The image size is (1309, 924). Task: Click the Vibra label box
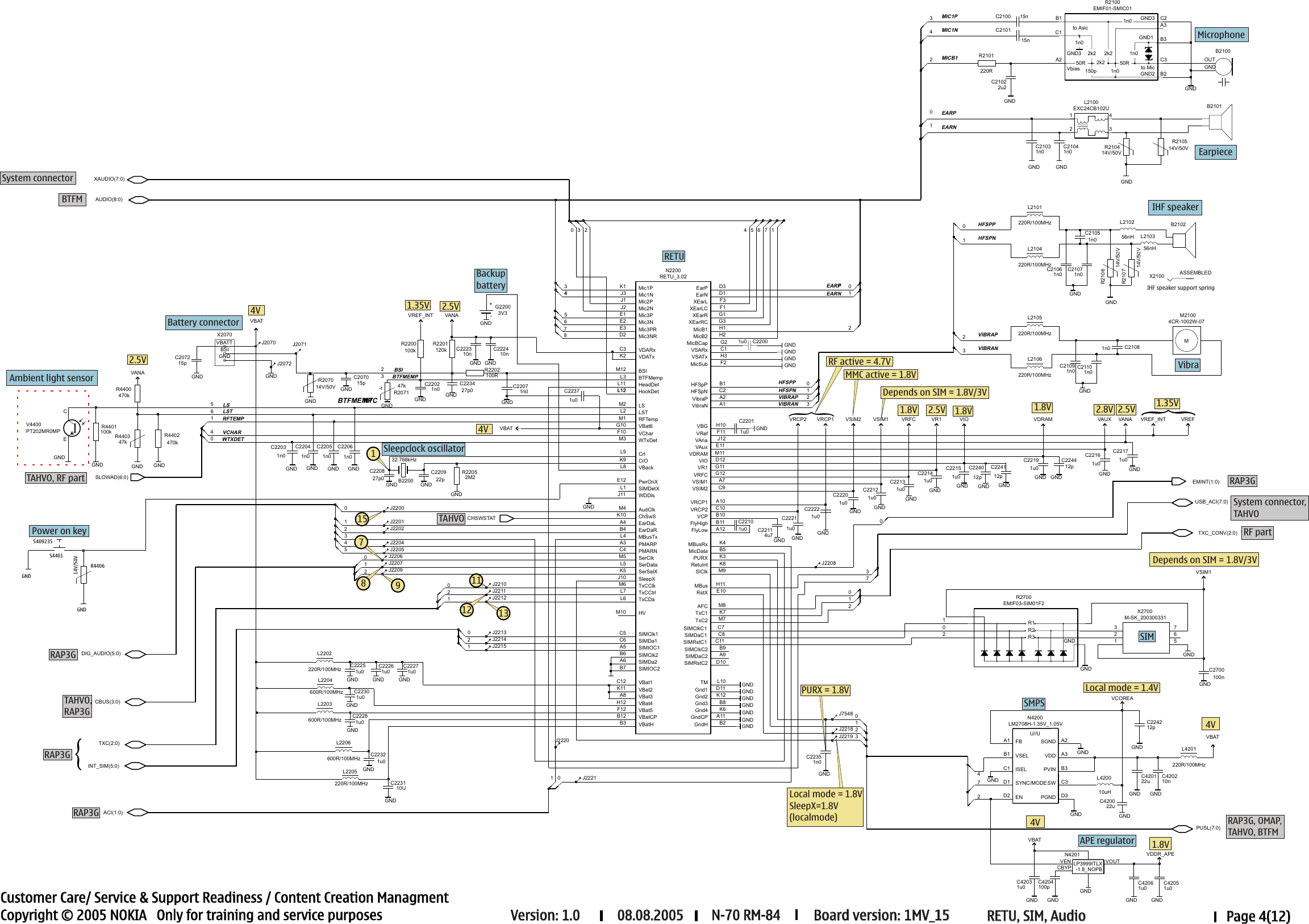tap(1188, 365)
